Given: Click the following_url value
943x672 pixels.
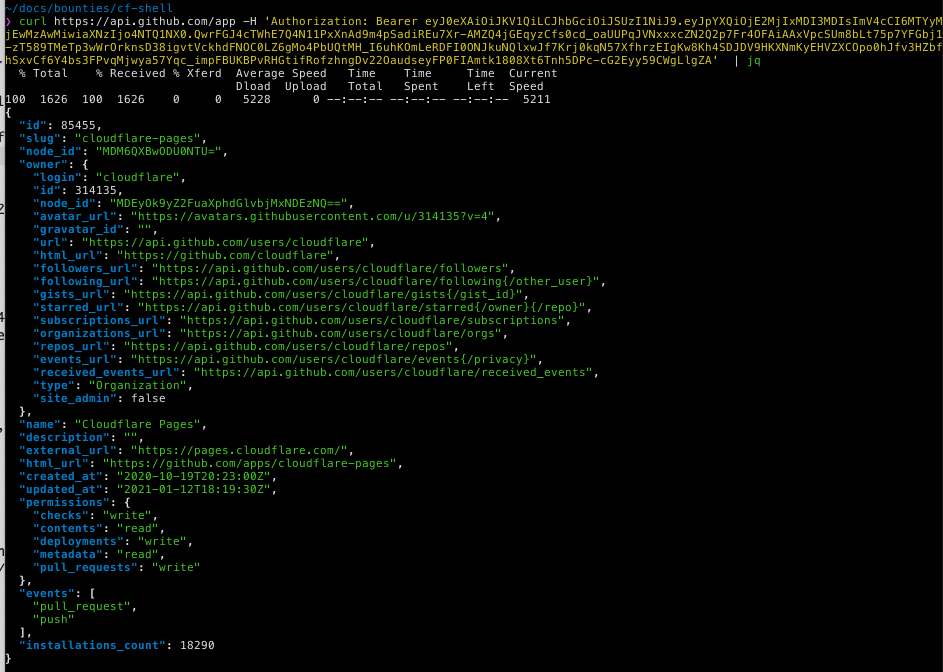Looking at the screenshot, I should click(x=376, y=282).
